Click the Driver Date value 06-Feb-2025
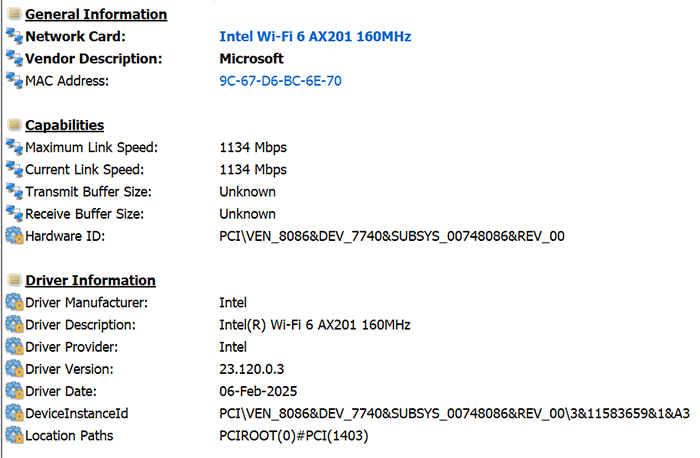Screen dimensions: 700x458 coord(259,391)
